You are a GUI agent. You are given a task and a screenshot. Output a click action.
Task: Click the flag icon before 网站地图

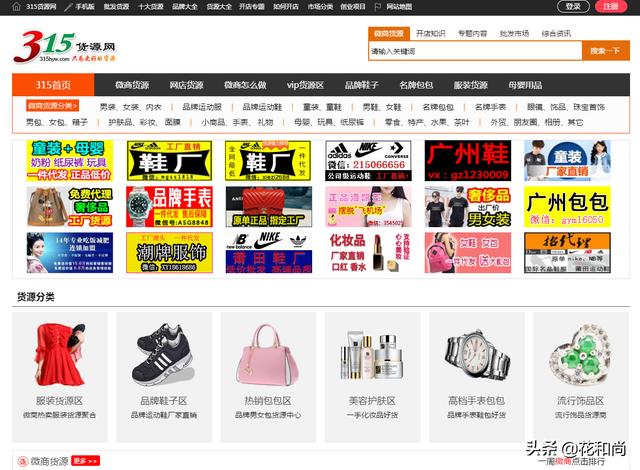[378, 7]
